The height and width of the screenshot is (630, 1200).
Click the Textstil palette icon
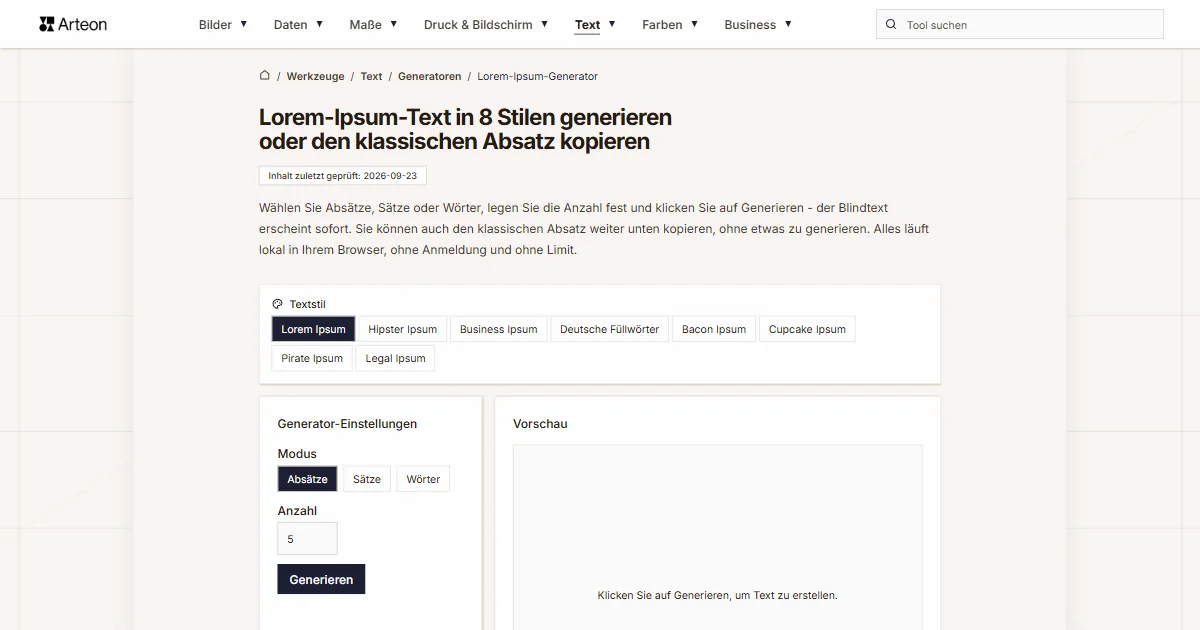[277, 304]
